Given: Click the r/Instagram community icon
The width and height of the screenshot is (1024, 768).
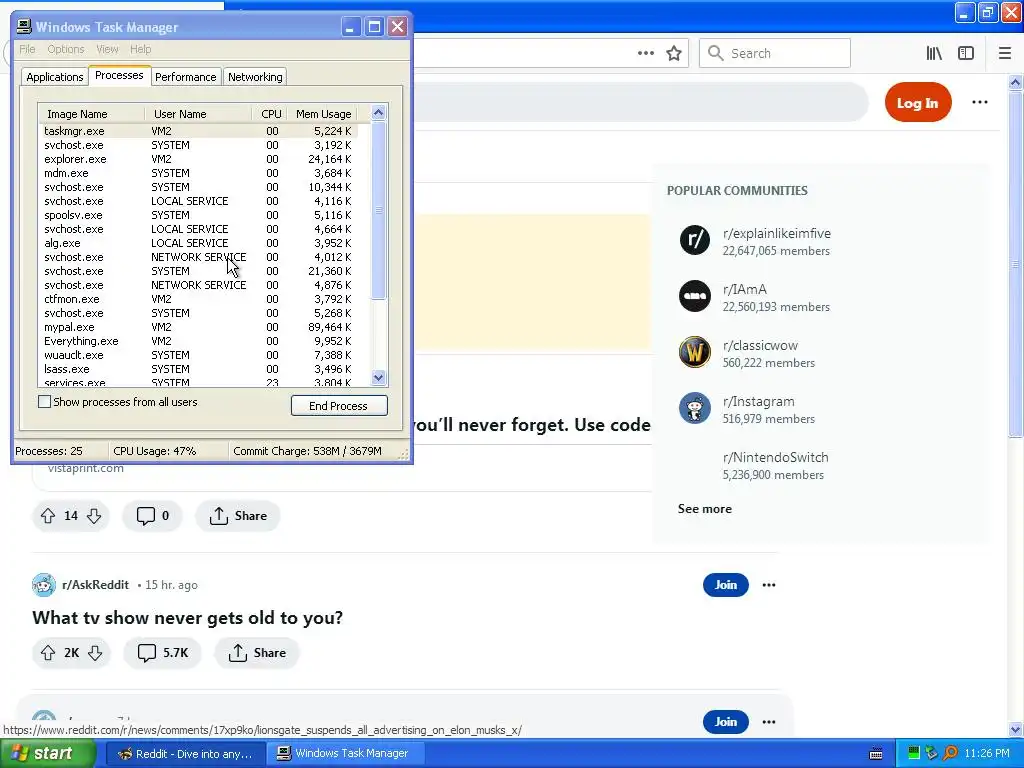Looking at the screenshot, I should (695, 409).
